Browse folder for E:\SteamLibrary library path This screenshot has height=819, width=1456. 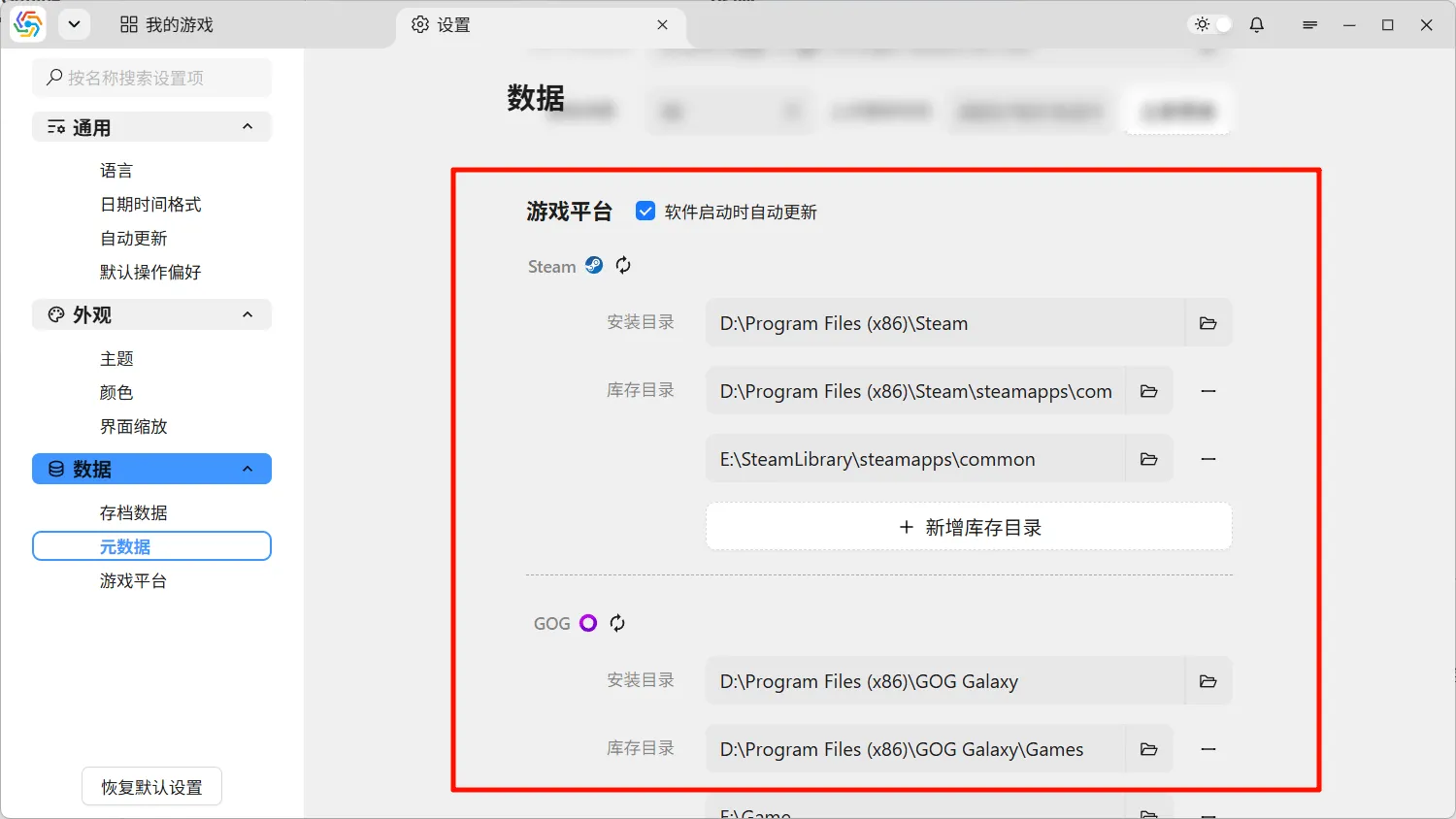click(1148, 459)
